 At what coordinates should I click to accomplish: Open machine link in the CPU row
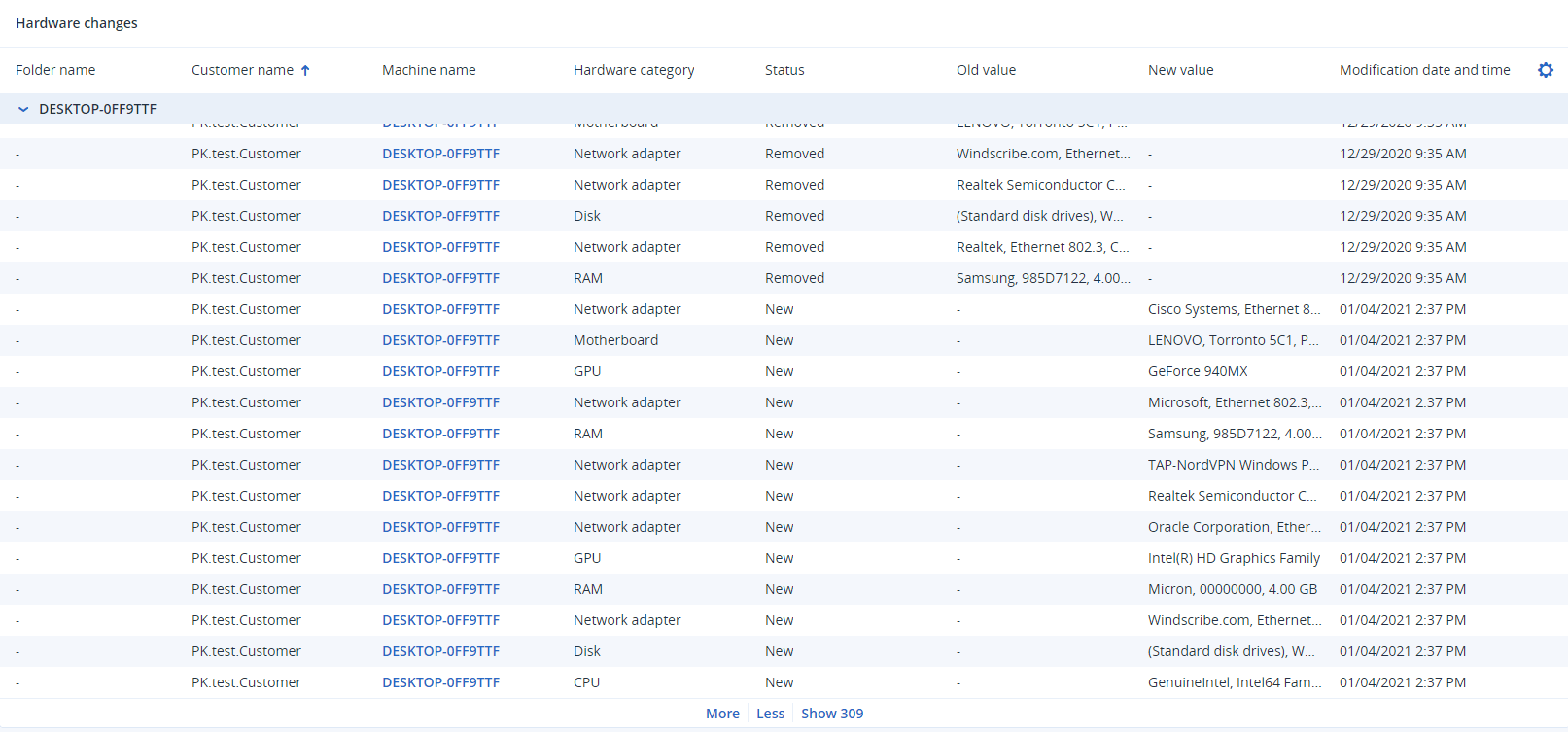pos(440,682)
